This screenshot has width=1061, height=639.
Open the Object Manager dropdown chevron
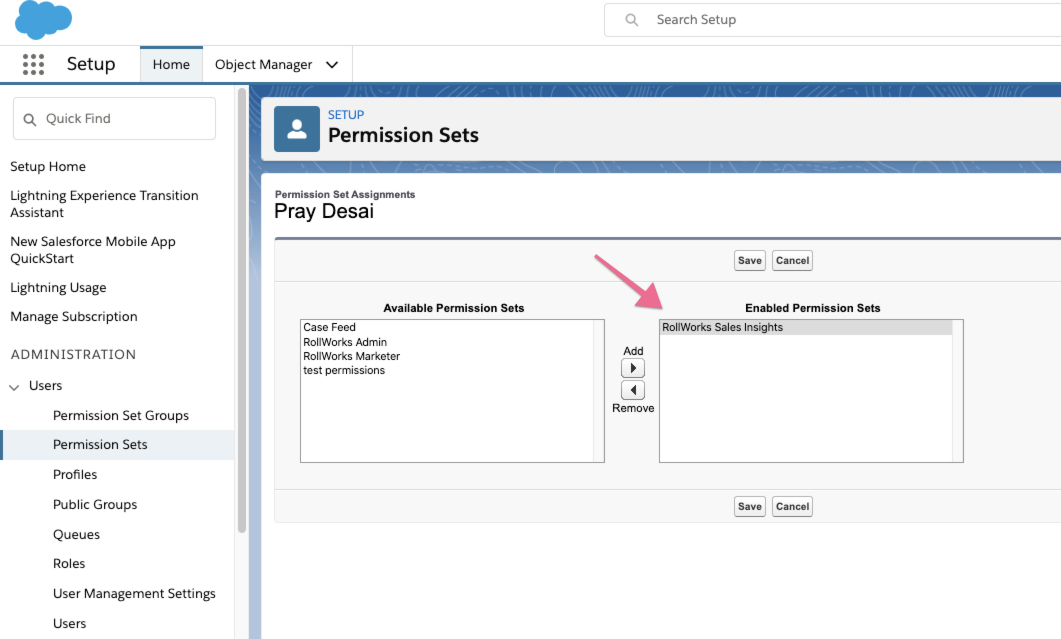[x=332, y=65]
